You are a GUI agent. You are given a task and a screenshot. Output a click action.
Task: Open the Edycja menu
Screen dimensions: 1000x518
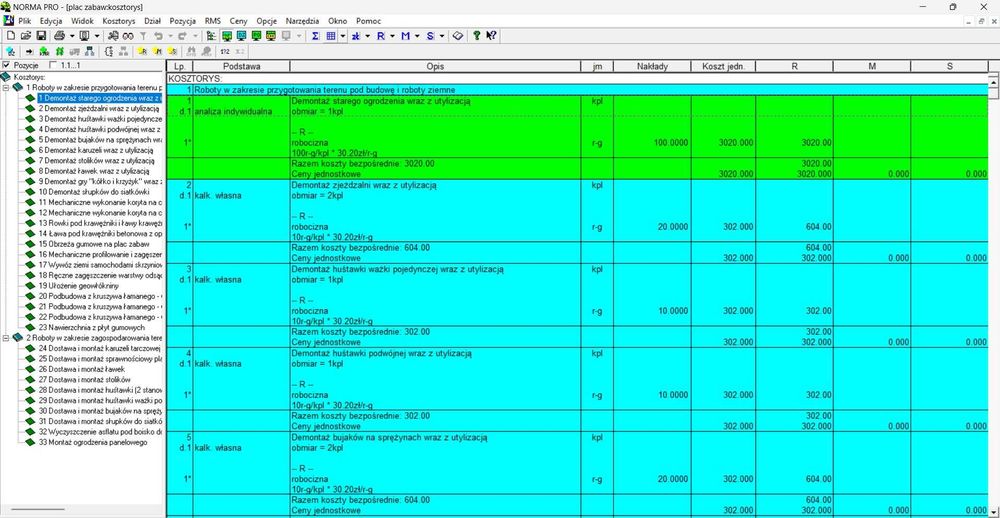51,21
